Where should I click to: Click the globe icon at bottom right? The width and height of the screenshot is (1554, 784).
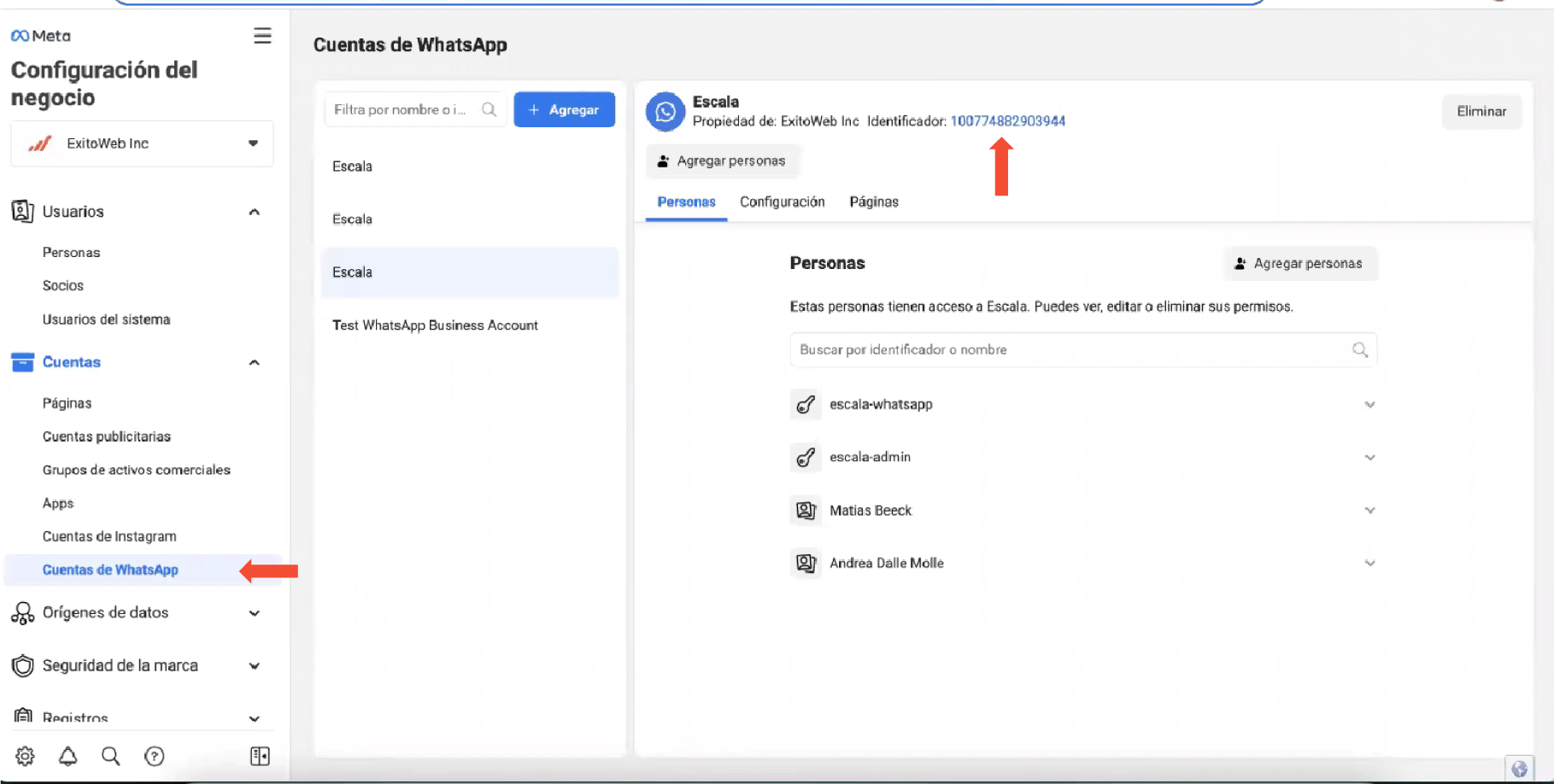[1519, 769]
